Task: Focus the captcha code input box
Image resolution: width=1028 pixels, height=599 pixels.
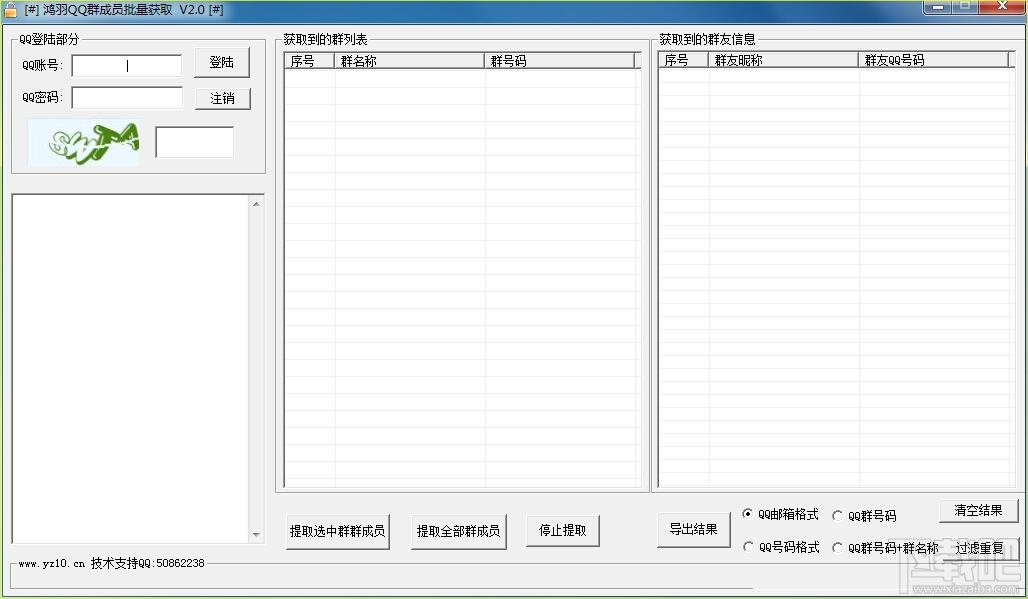Action: [195, 142]
